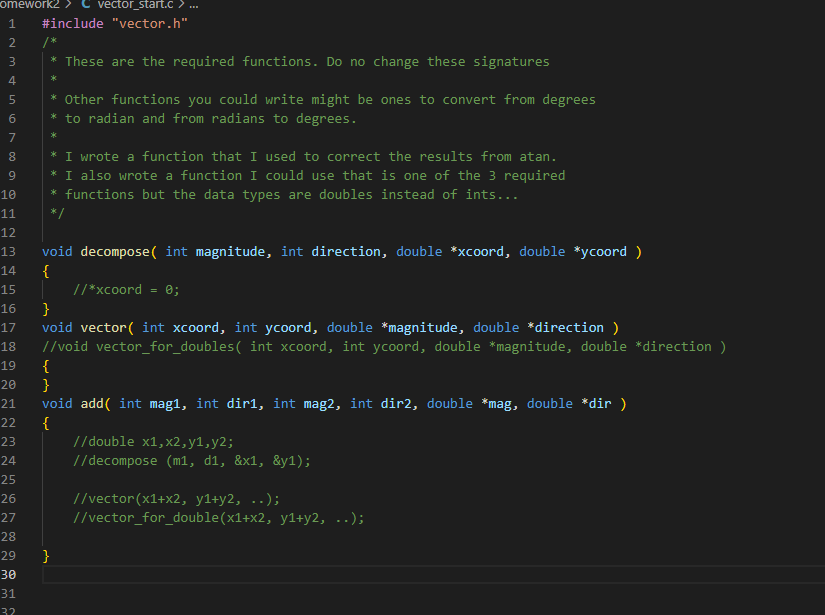Click the *dir parameter in add
This screenshot has height=615, width=825.
(596, 404)
